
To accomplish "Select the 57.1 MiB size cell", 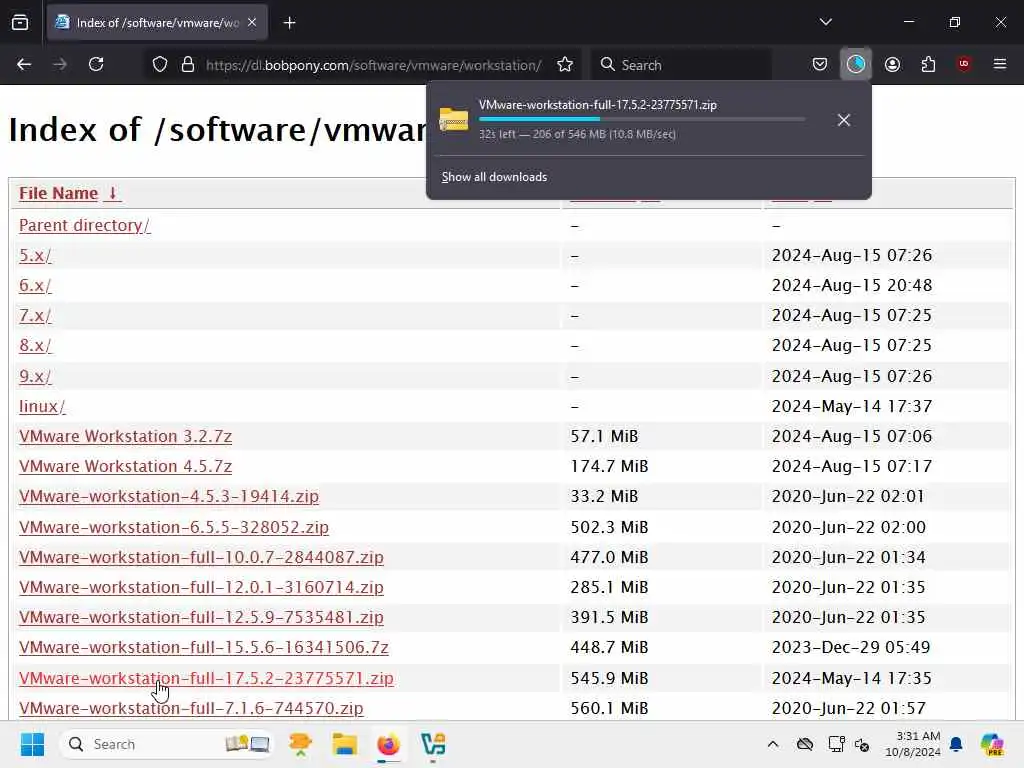I will (x=604, y=436).
